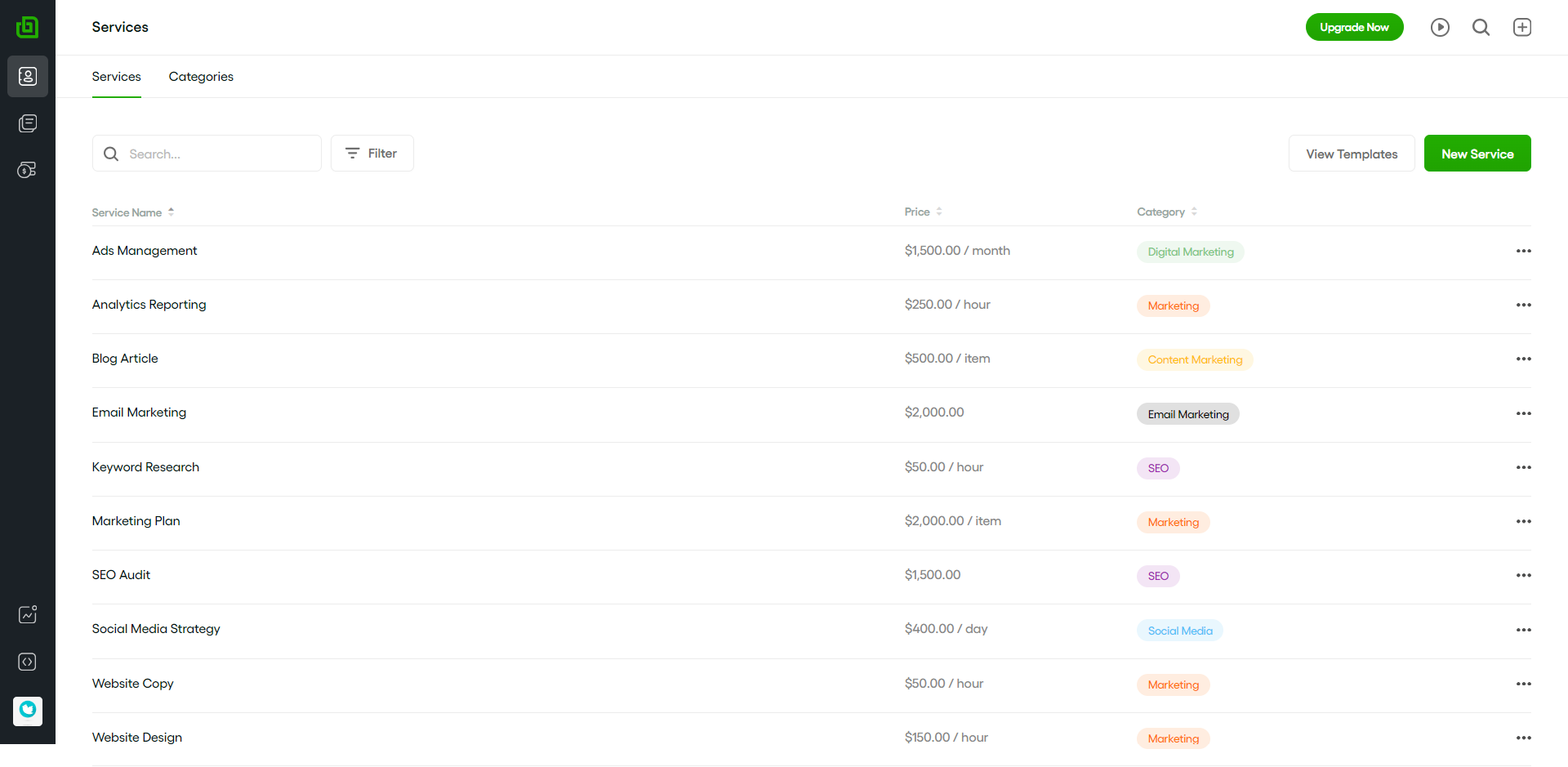Click the play tutorial icon in header

pyautogui.click(x=1440, y=27)
